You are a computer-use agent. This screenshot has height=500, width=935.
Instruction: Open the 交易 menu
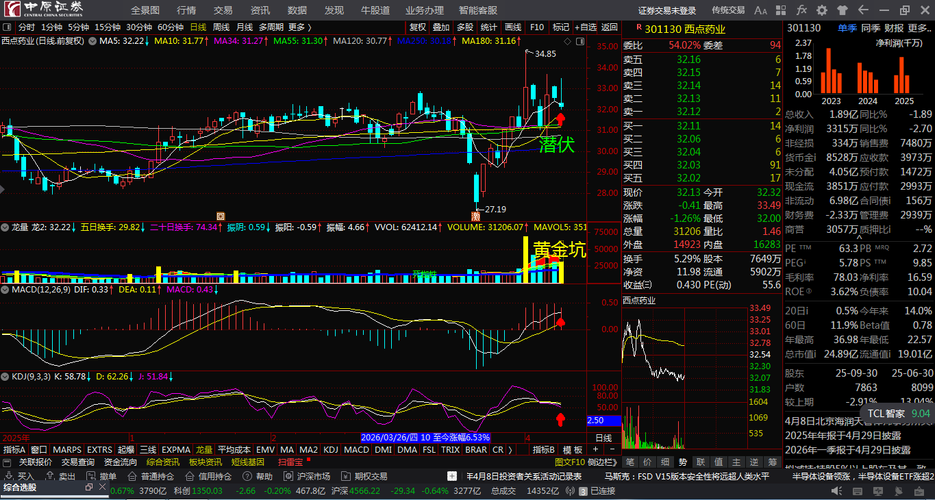pos(223,10)
